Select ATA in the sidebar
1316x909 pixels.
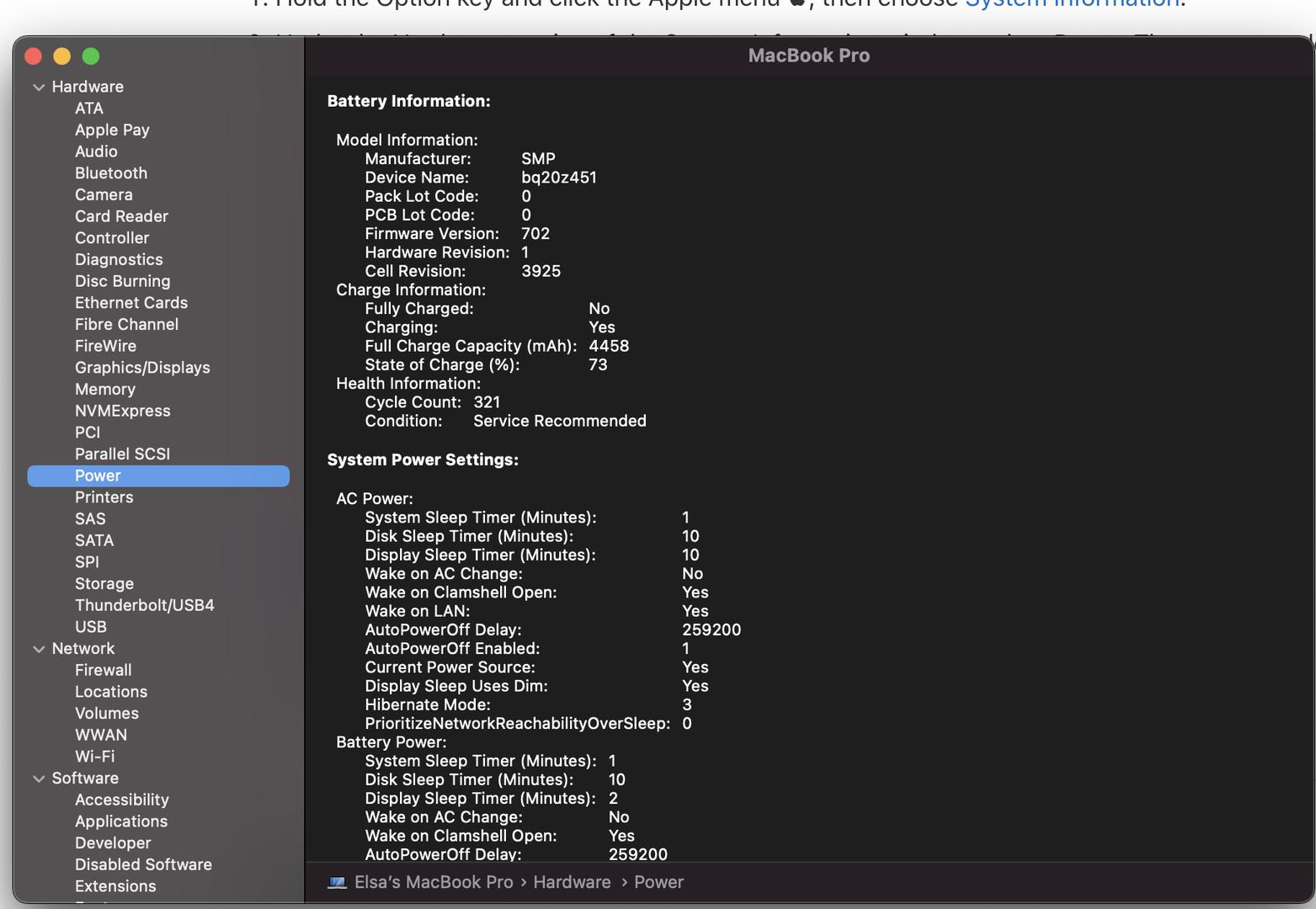[89, 108]
